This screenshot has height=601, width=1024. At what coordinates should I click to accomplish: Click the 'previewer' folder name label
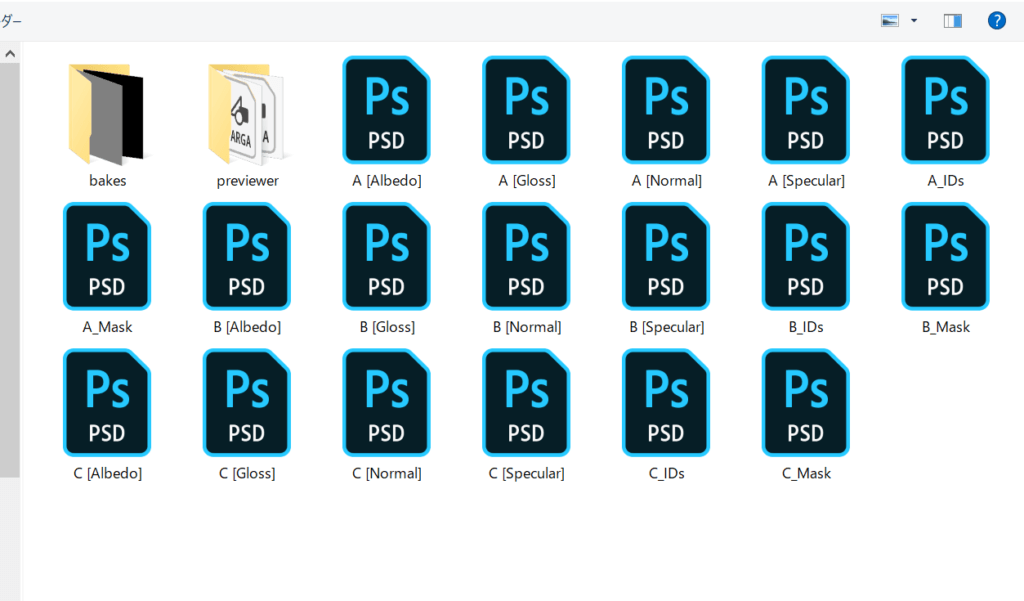coord(248,181)
